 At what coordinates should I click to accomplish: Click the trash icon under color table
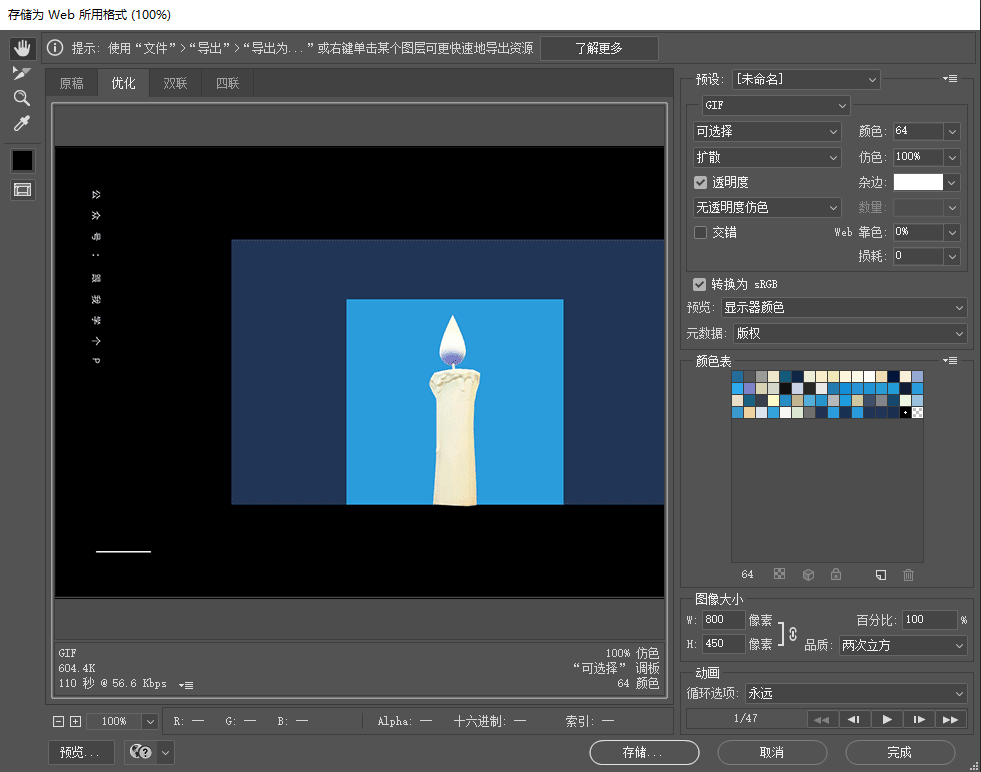pos(908,574)
